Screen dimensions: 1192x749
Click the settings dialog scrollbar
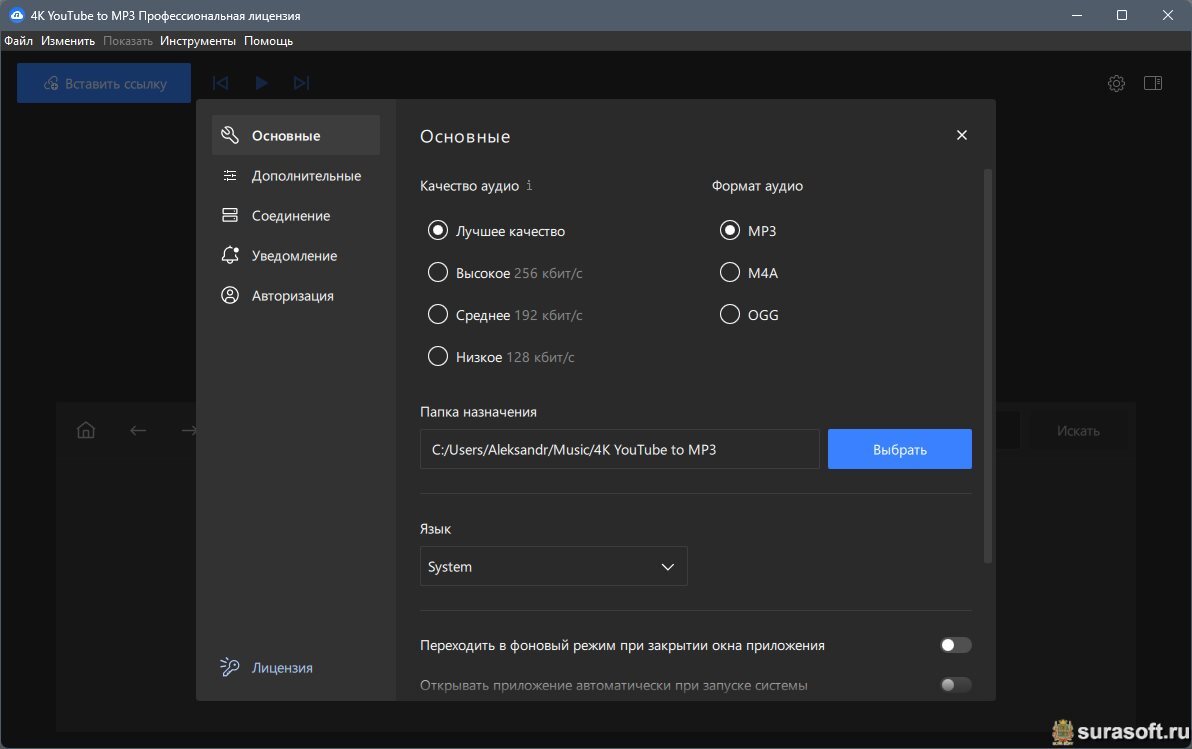point(988,365)
